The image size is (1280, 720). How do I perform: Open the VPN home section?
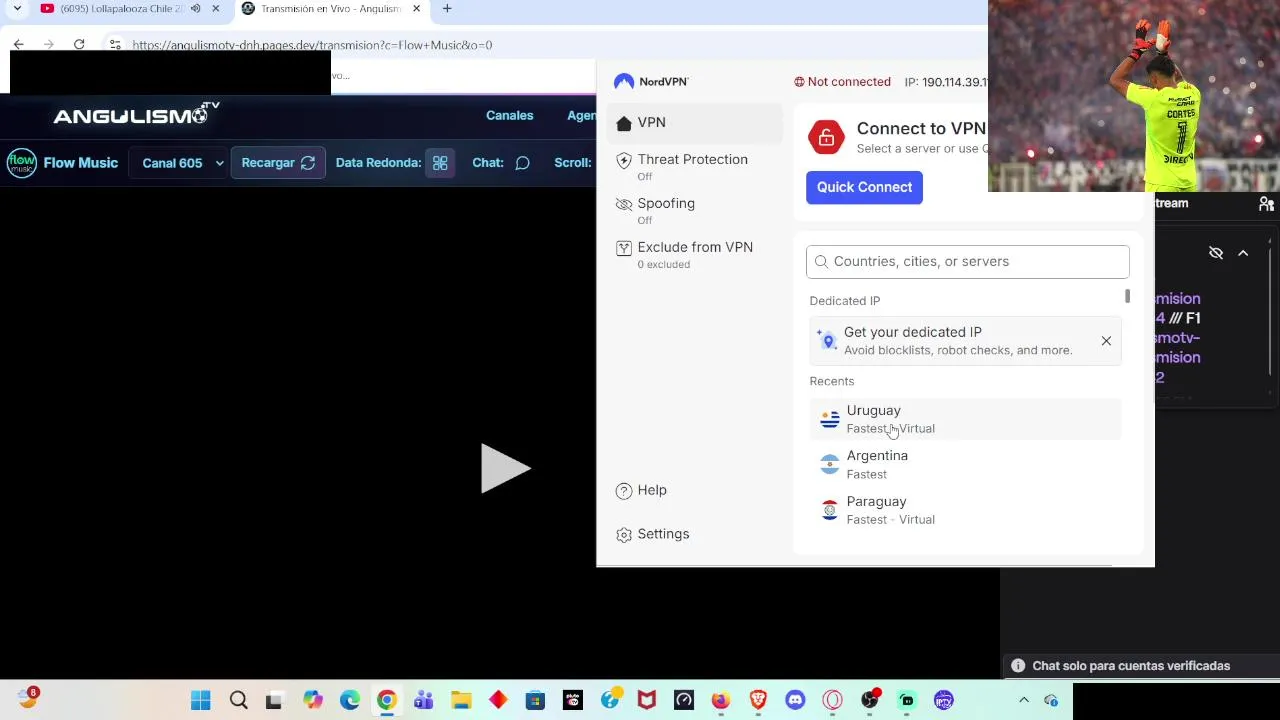(x=694, y=123)
